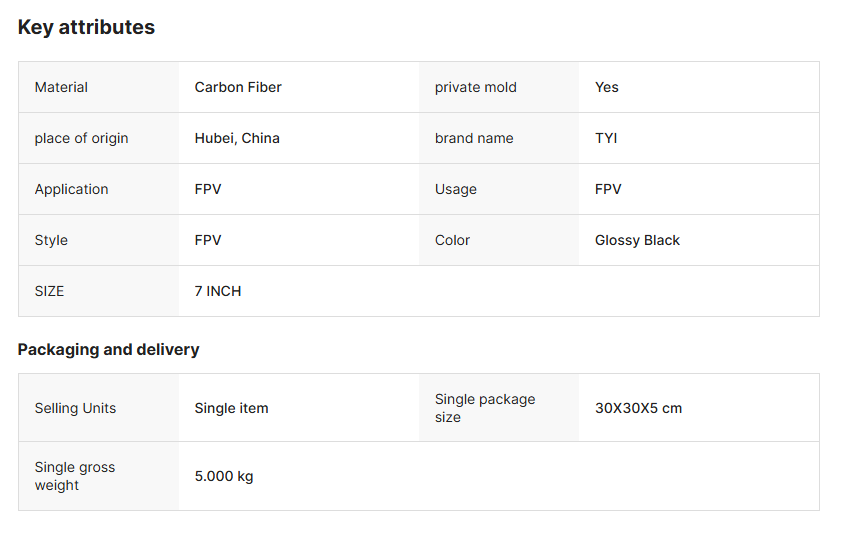Select the place of origin label
Screen dimensions: 848x533
(81, 138)
